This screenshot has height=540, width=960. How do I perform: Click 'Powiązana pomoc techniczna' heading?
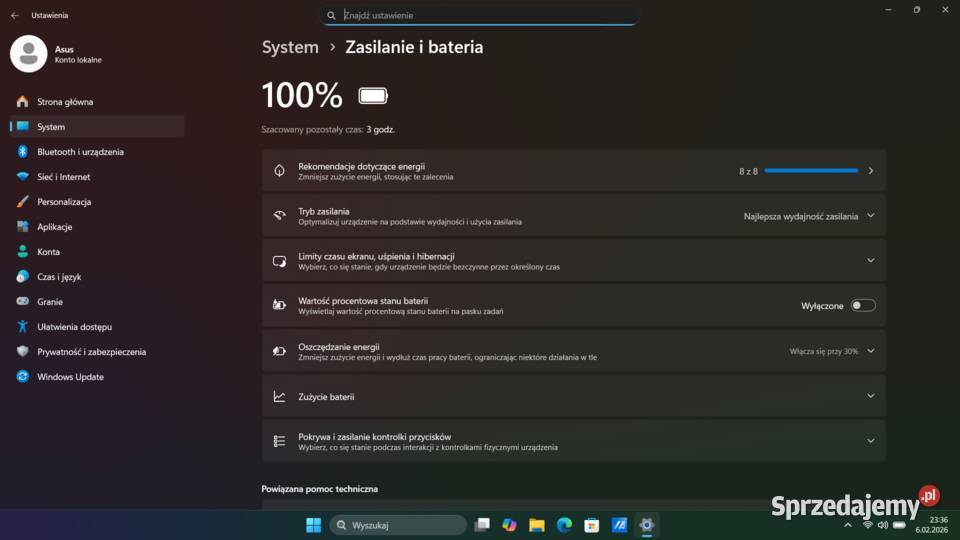click(x=320, y=489)
